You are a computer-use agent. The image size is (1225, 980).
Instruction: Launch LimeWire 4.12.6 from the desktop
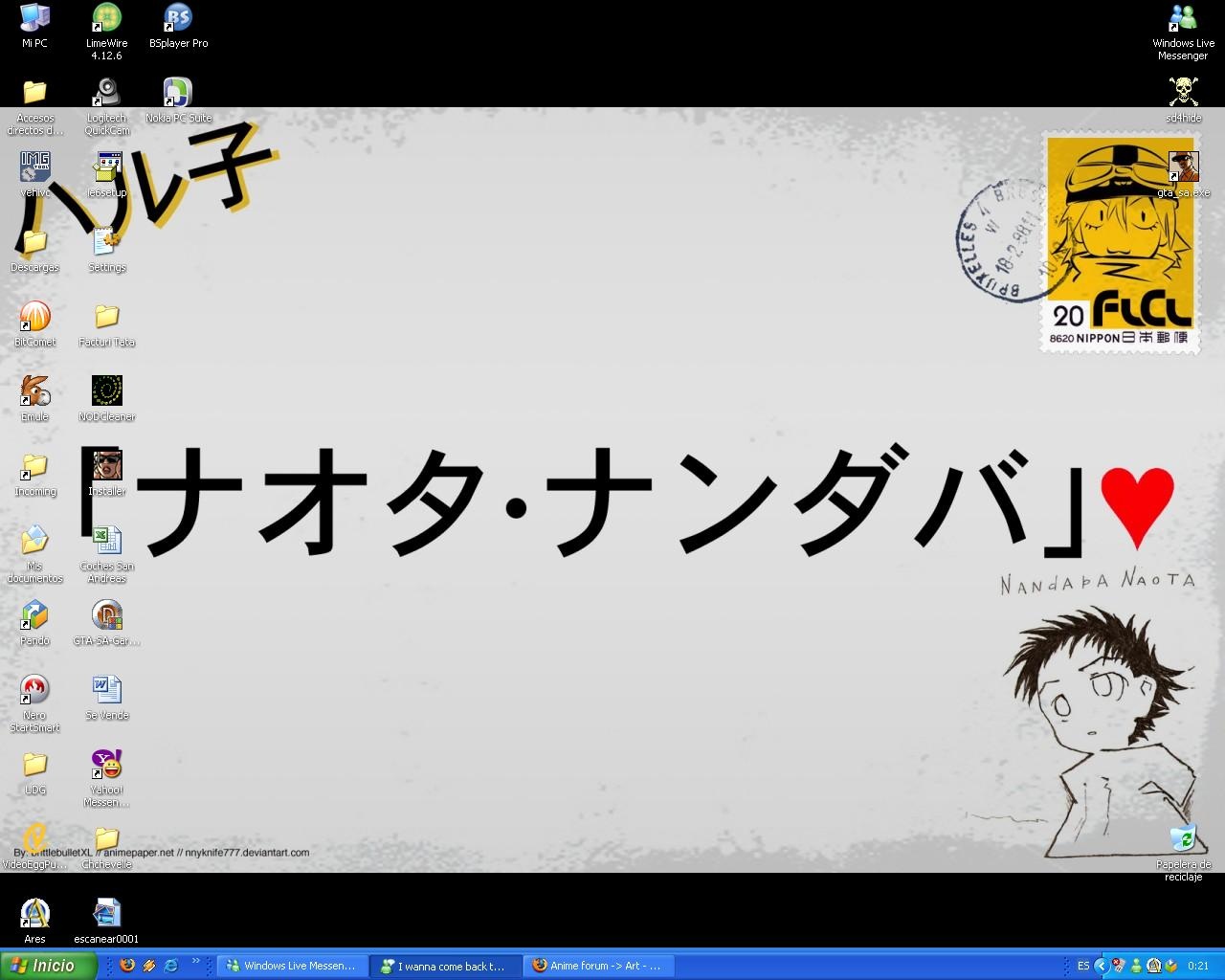[x=106, y=32]
